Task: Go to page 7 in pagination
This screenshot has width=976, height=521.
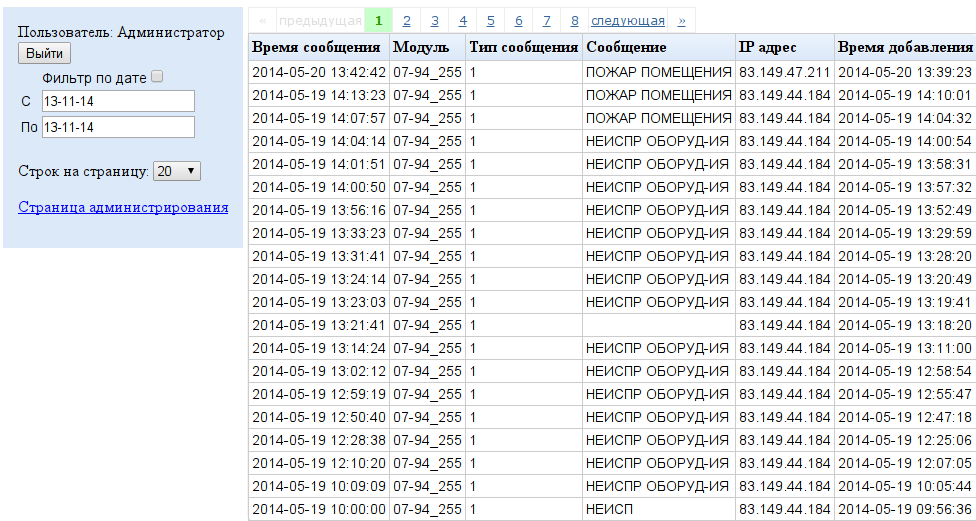Action: coord(546,20)
